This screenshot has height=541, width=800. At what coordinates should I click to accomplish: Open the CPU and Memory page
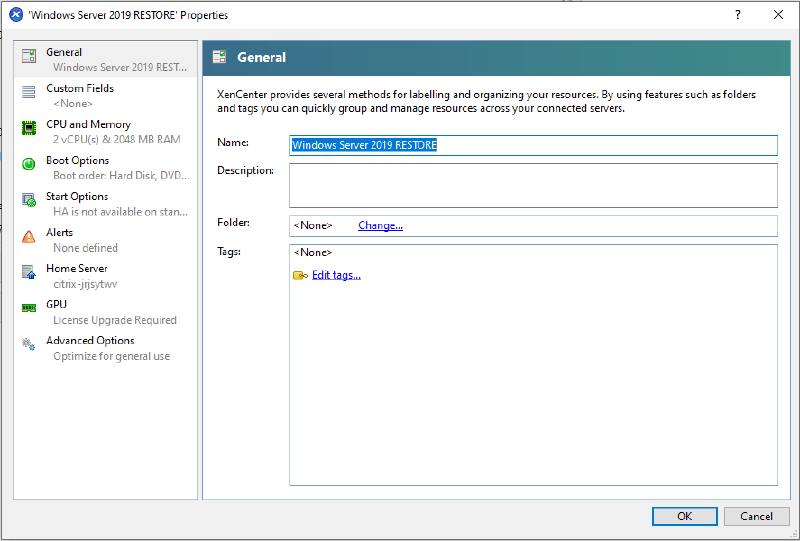pyautogui.click(x=88, y=125)
